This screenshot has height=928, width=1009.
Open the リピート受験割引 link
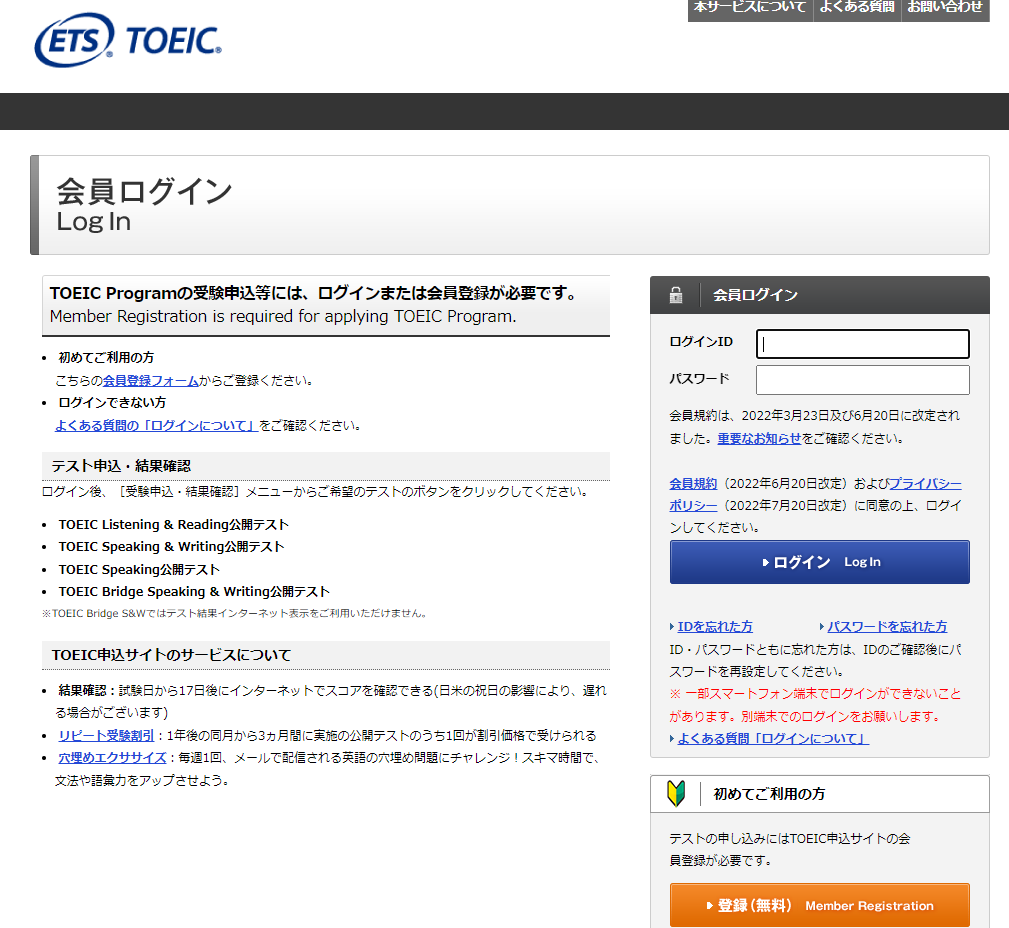pos(106,735)
